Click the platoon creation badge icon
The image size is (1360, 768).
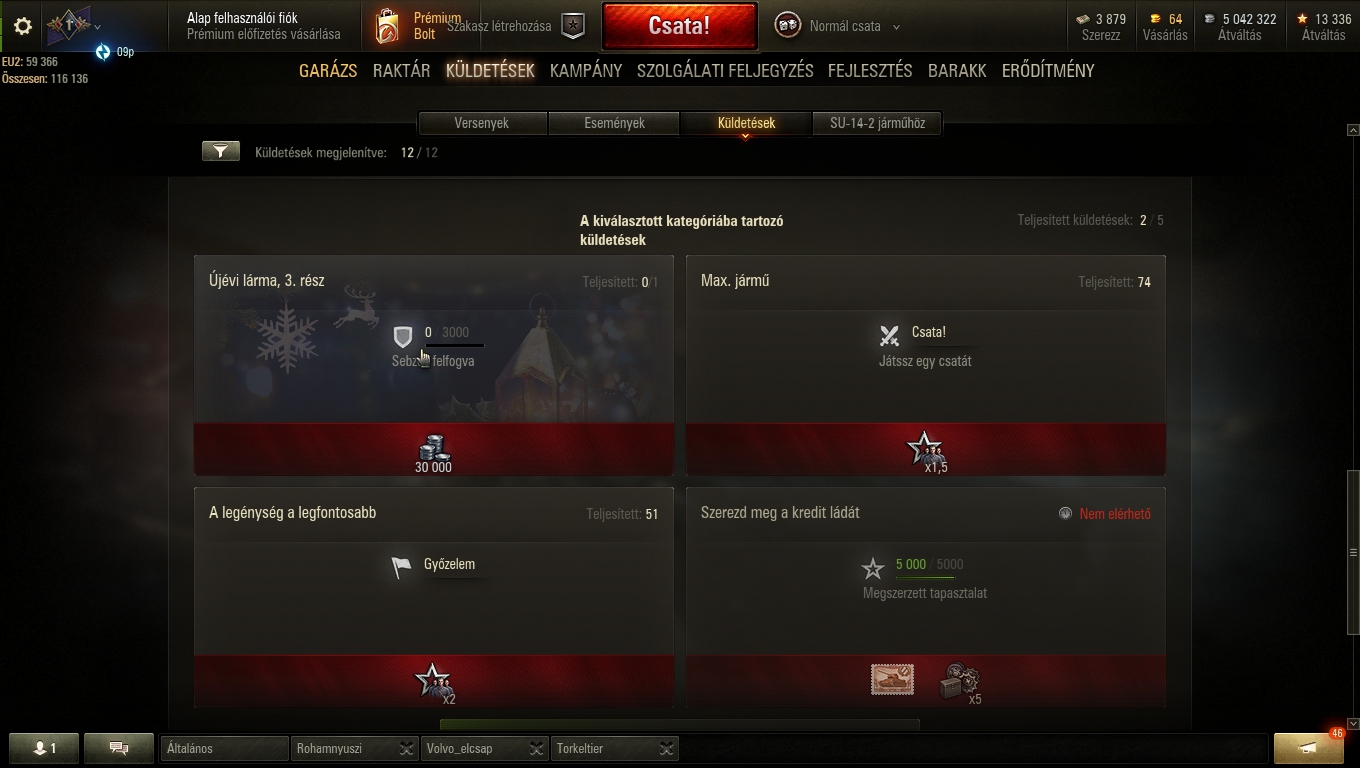coord(573,27)
